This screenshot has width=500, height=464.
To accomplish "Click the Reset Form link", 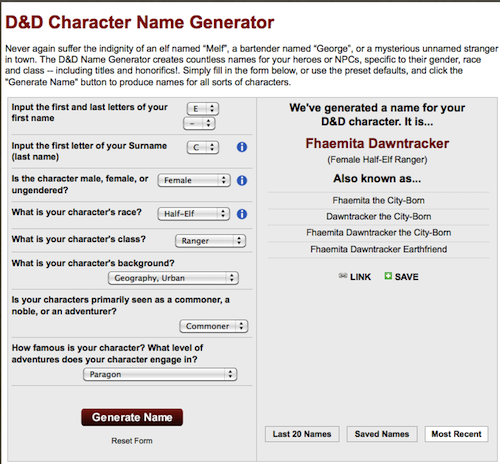I will (x=132, y=441).
